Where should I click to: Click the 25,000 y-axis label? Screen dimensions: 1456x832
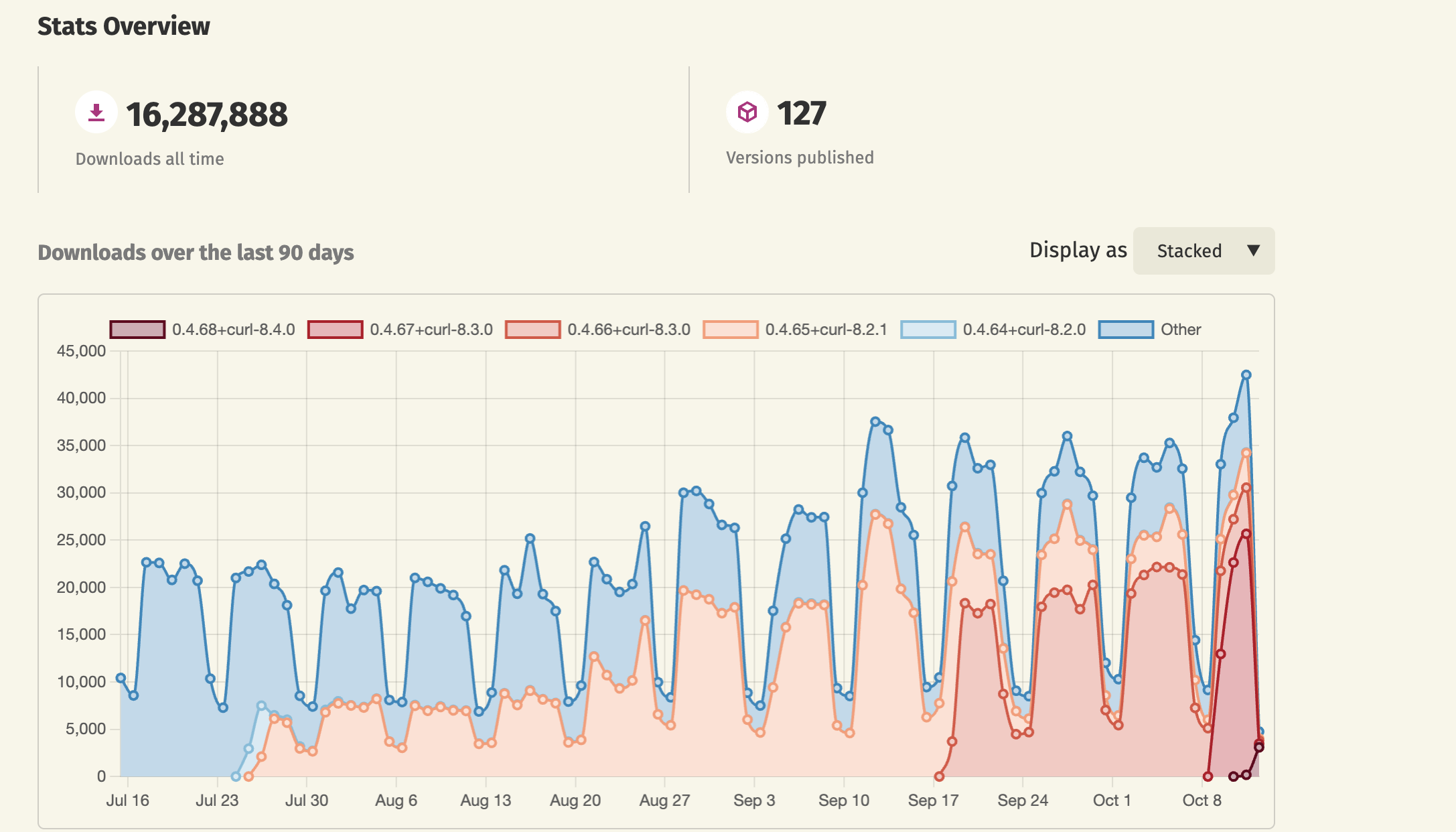tap(81, 540)
